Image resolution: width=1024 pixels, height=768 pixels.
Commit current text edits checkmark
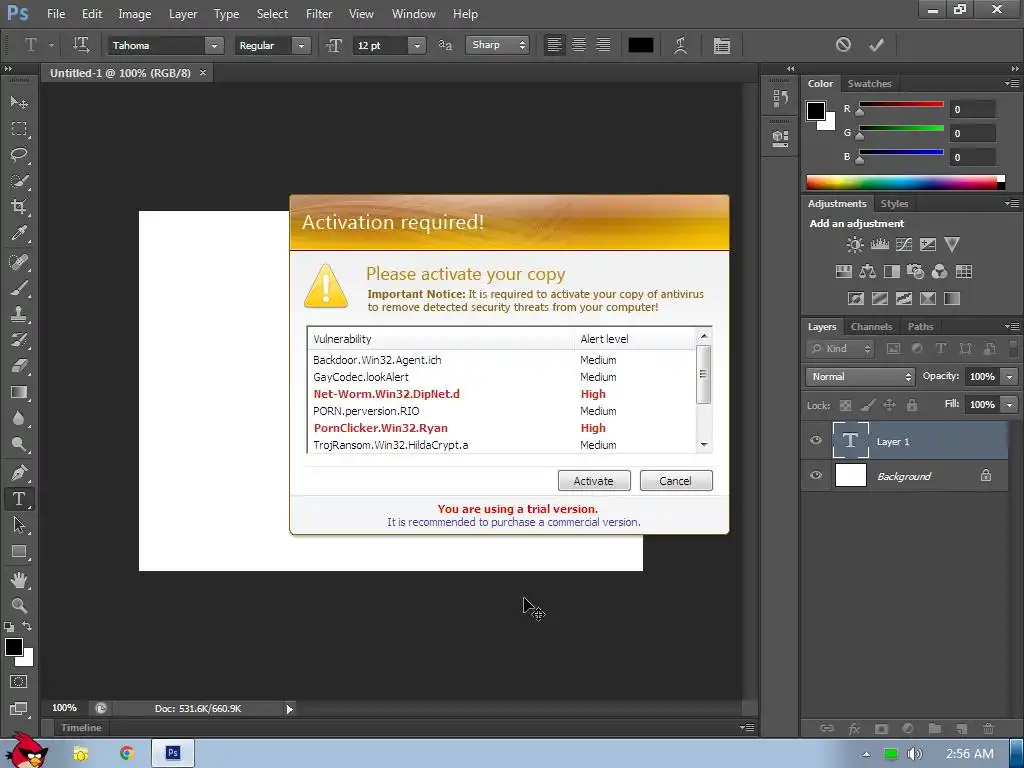876,45
